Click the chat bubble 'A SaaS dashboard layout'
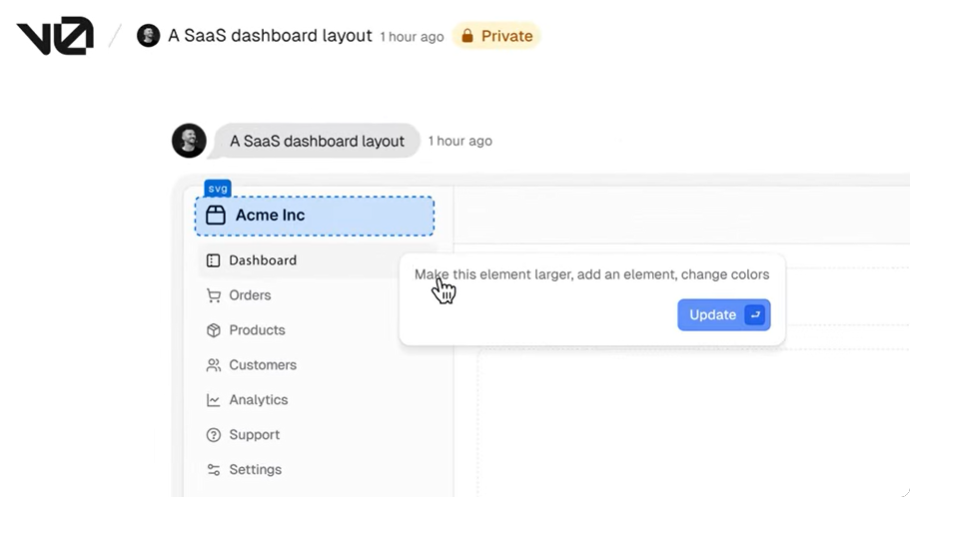The width and height of the screenshot is (975, 534). tap(317, 141)
